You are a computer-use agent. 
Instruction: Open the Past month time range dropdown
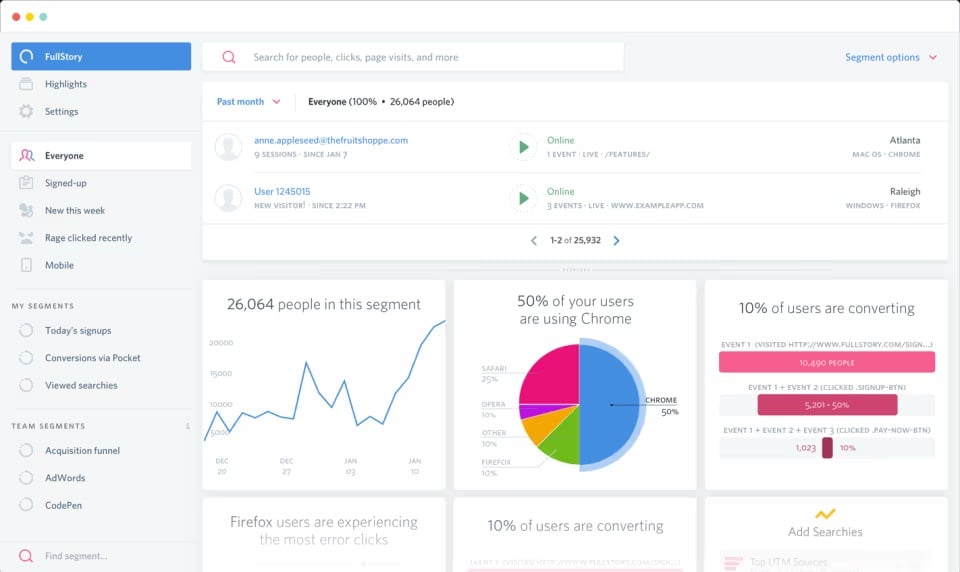pos(249,102)
